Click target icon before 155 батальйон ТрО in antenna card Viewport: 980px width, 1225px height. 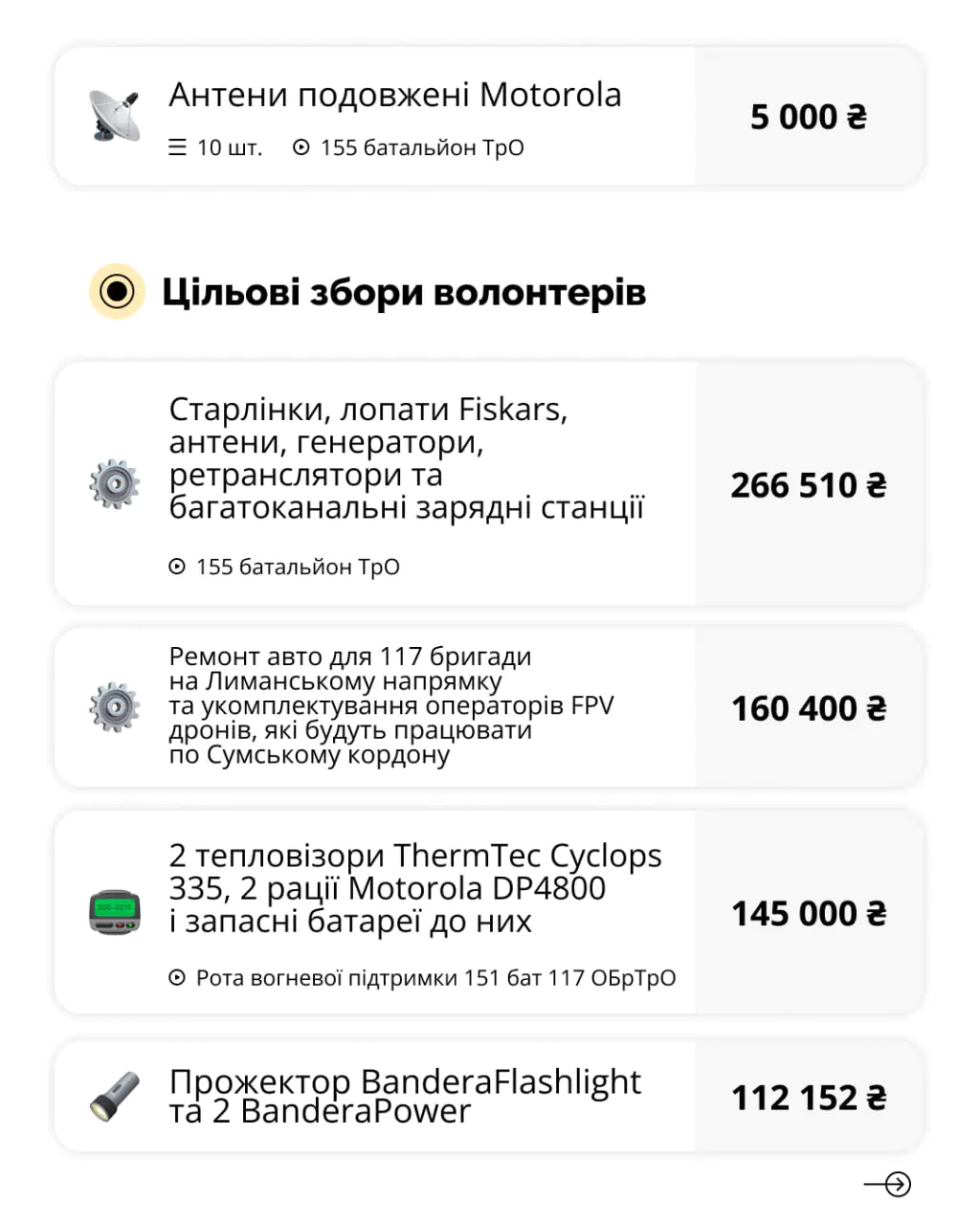point(301,147)
